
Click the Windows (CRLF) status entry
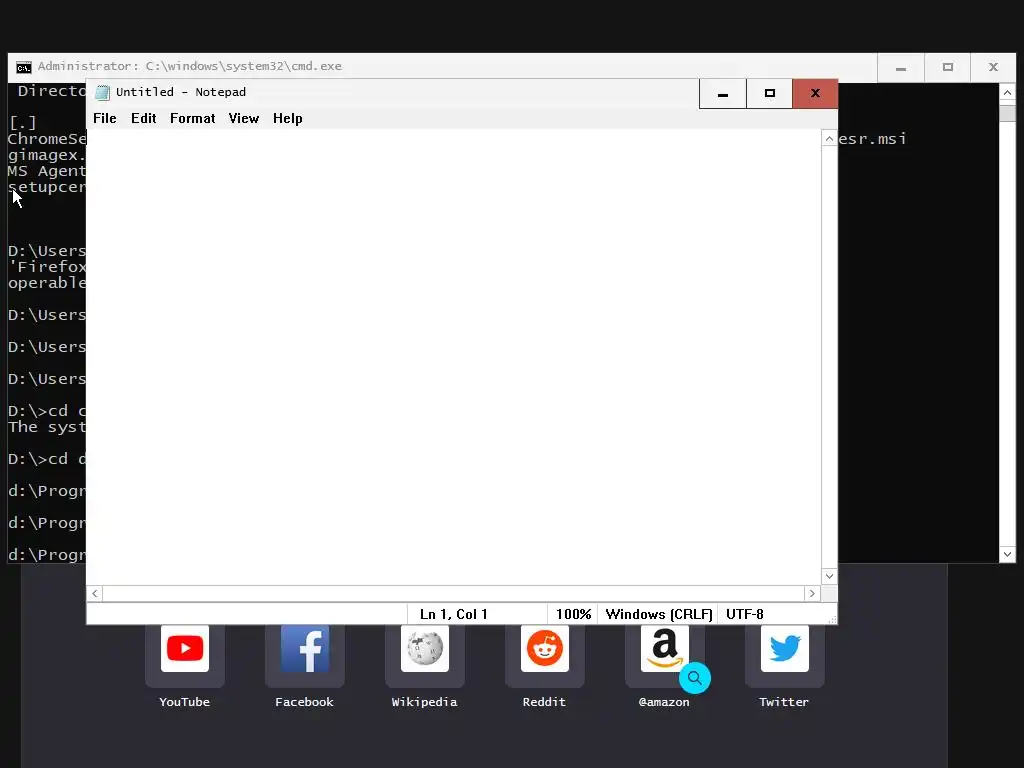click(x=658, y=614)
